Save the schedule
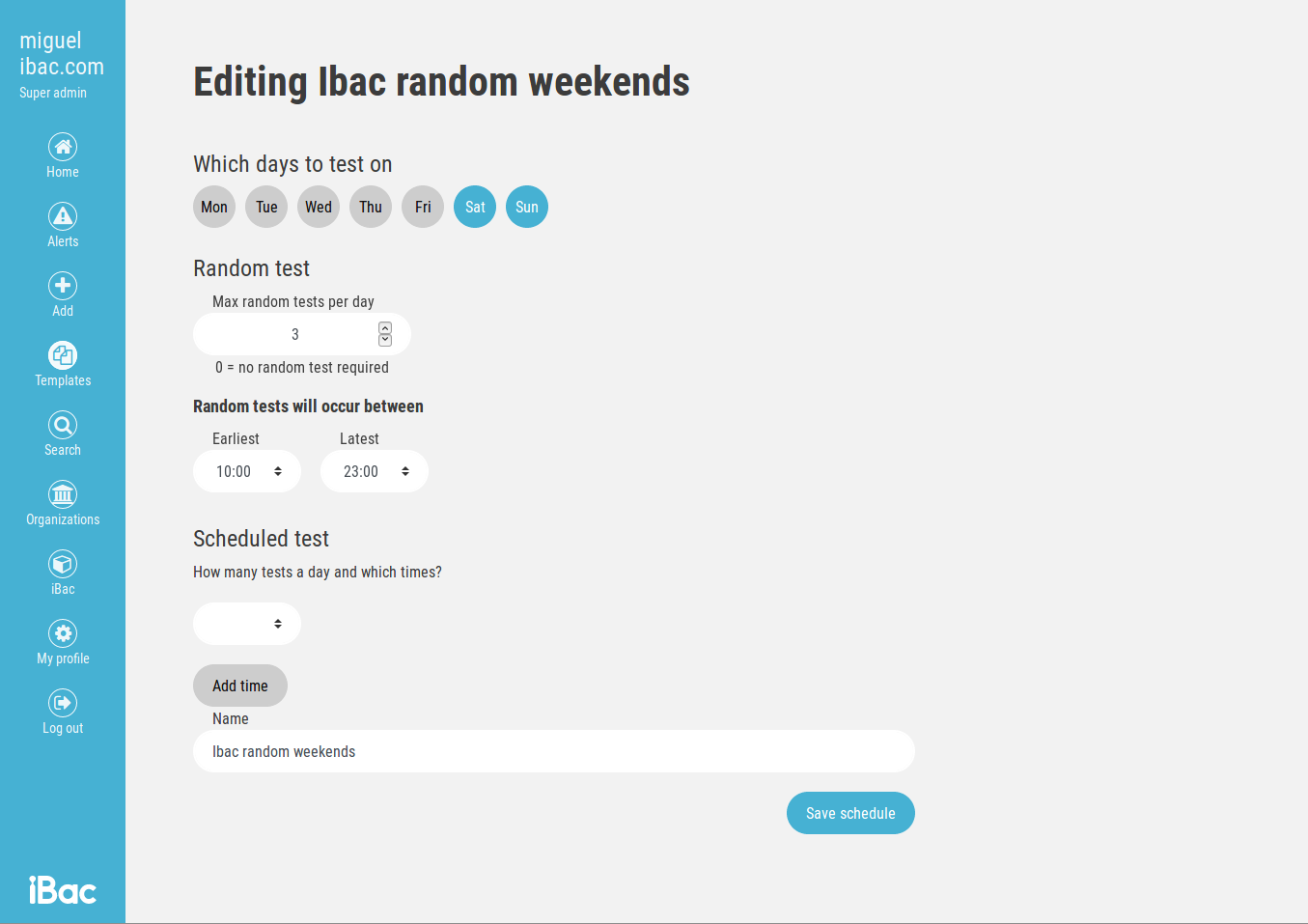Screen dimensions: 1308x924 850,813
